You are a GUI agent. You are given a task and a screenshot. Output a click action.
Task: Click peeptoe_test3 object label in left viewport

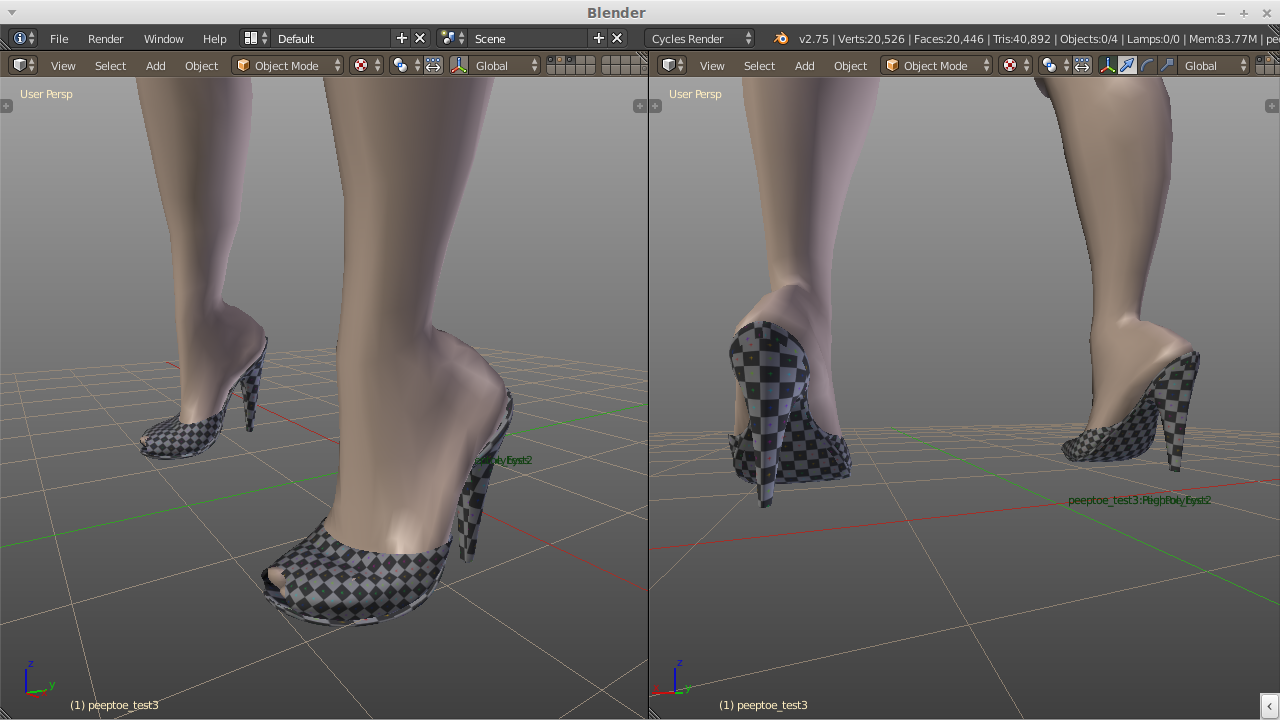click(x=114, y=705)
